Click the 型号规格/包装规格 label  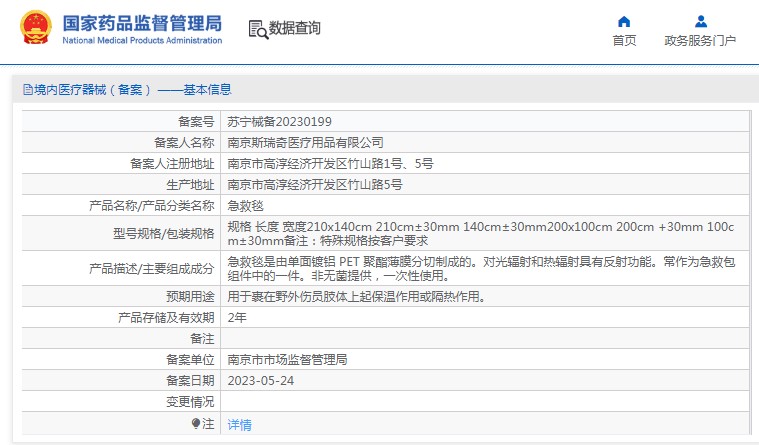(x=164, y=233)
